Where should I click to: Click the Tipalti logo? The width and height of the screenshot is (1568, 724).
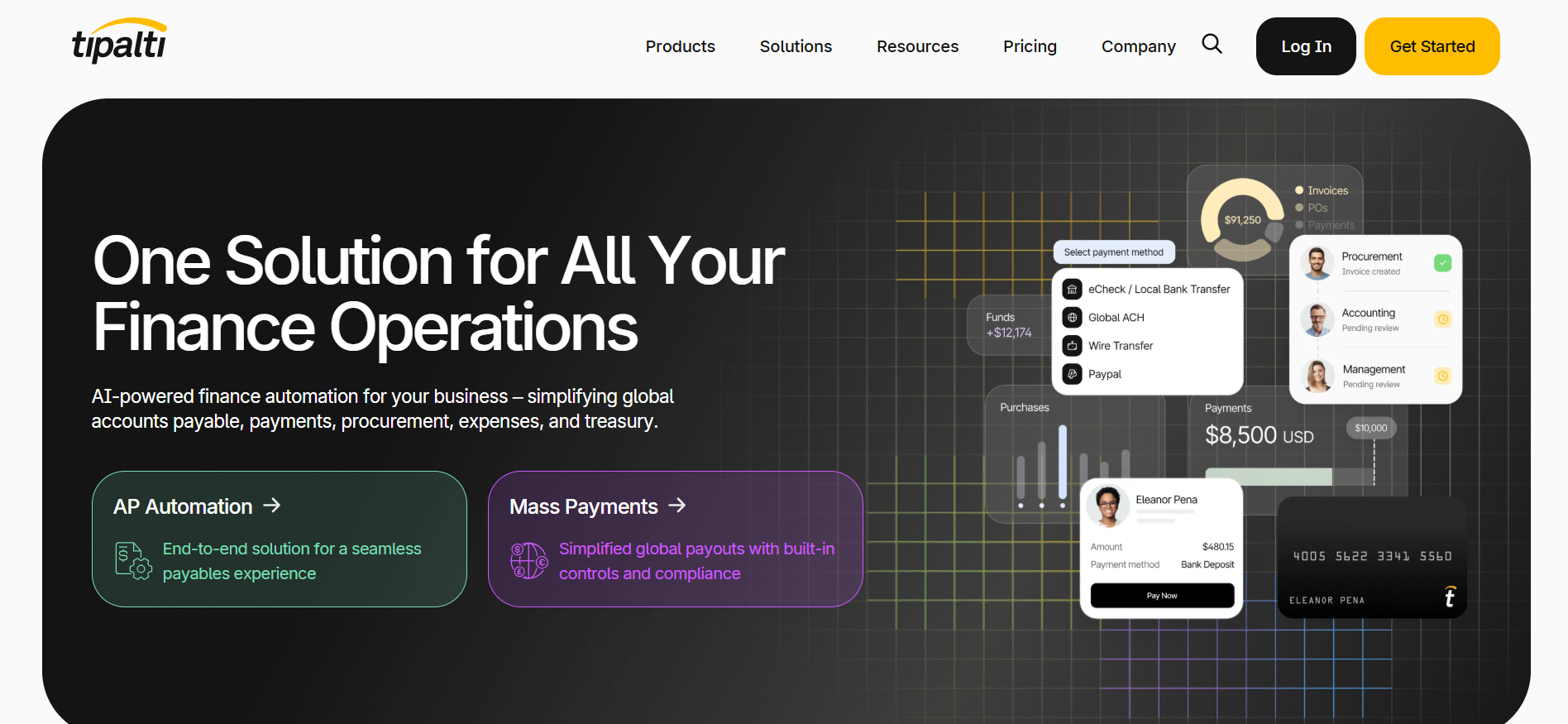(119, 41)
